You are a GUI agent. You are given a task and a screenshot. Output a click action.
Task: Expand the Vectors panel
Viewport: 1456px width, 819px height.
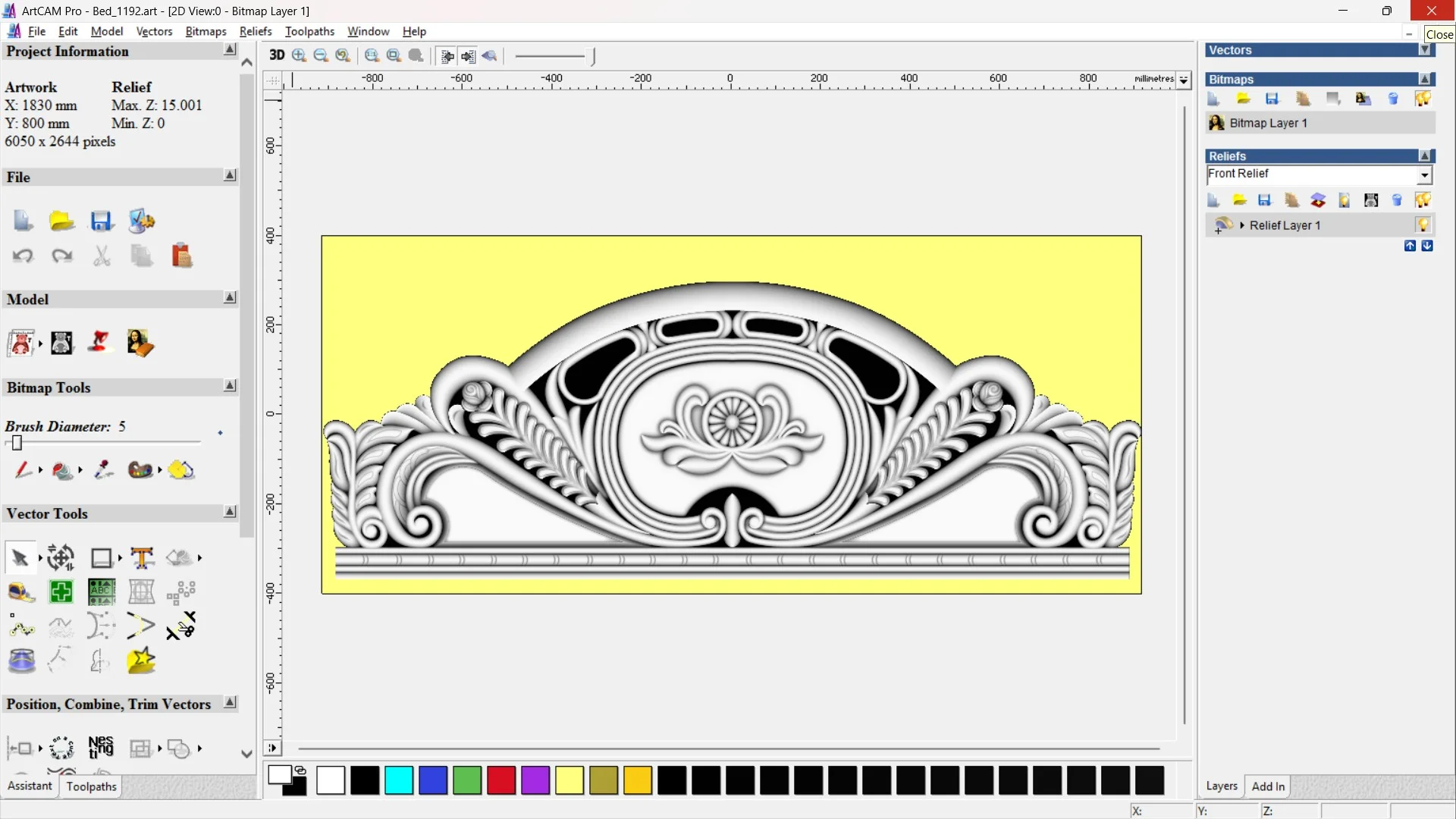(x=1425, y=50)
